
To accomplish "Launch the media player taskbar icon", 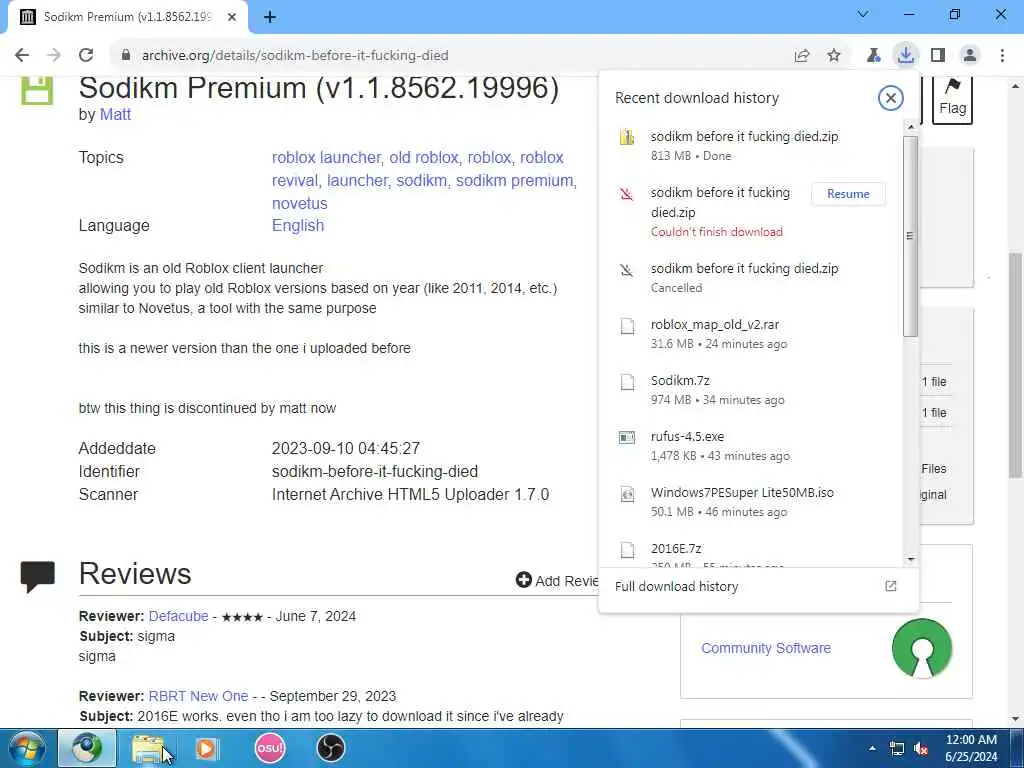I will click(208, 748).
